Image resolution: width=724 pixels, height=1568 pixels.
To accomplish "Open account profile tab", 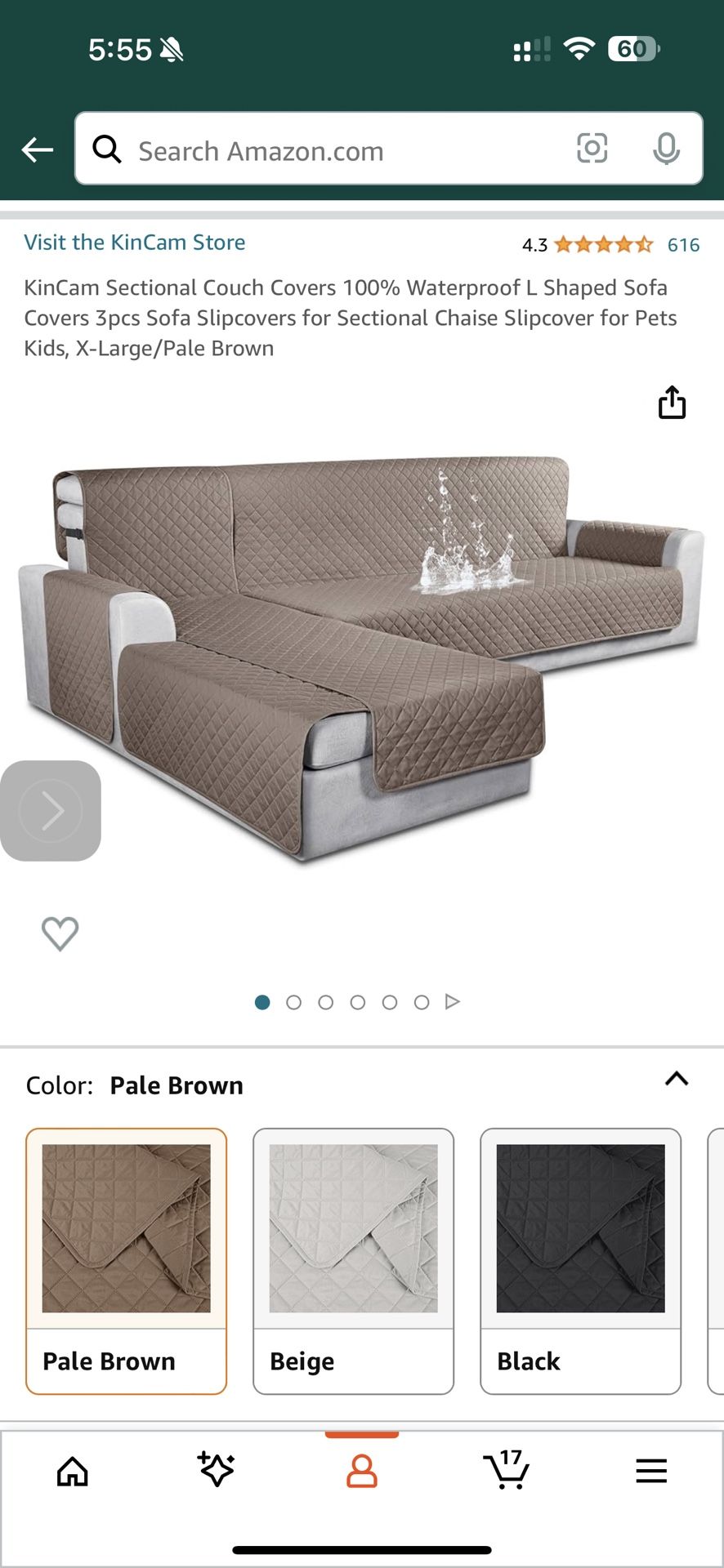I will [362, 1471].
